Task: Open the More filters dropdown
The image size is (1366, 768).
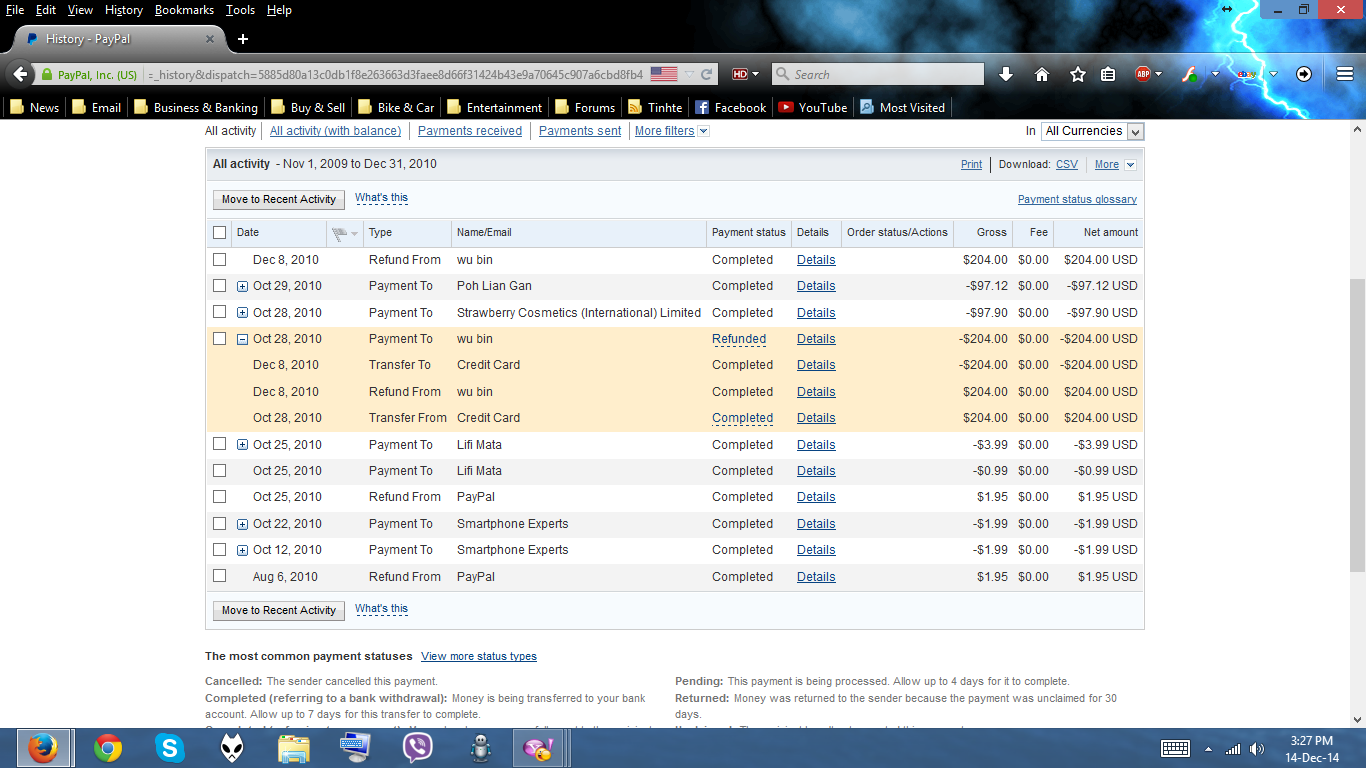Action: coord(672,131)
